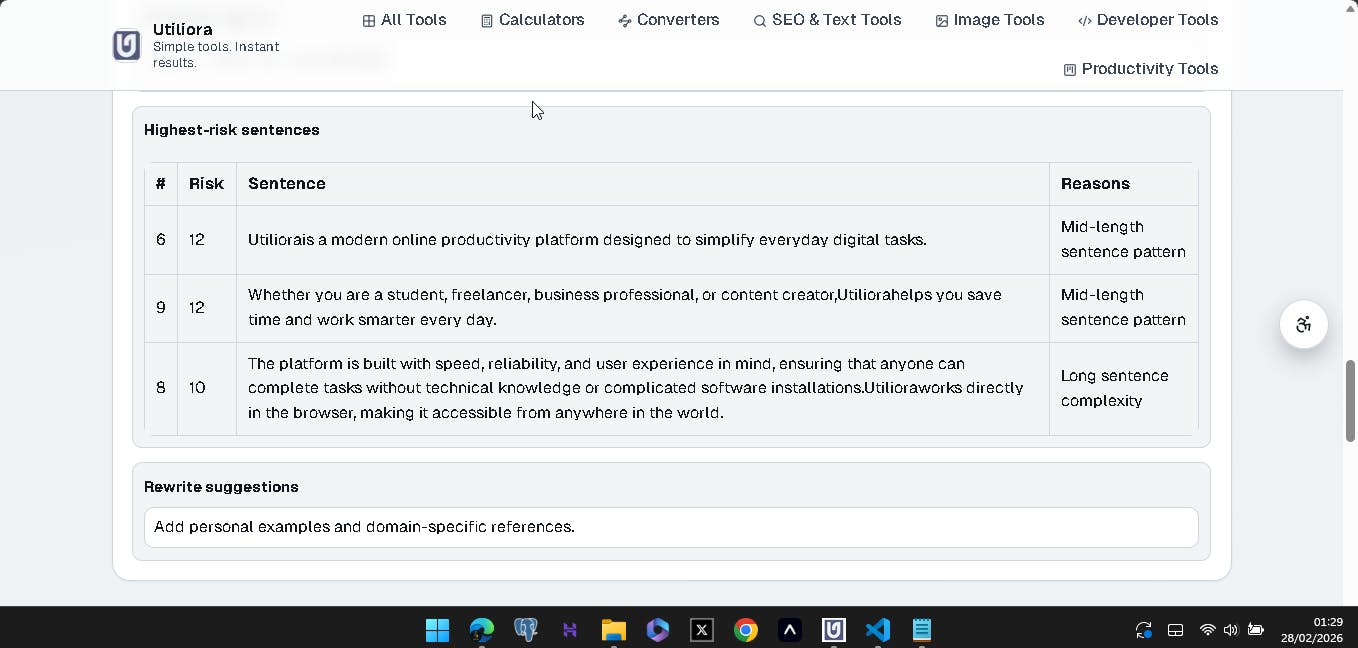Open Google Chrome from the taskbar
1358x648 pixels.
click(x=746, y=630)
